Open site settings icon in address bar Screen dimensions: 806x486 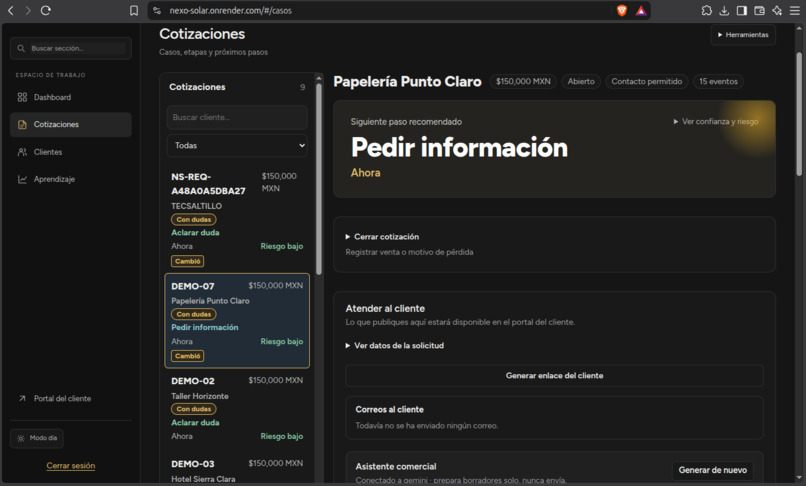pyautogui.click(x=157, y=10)
